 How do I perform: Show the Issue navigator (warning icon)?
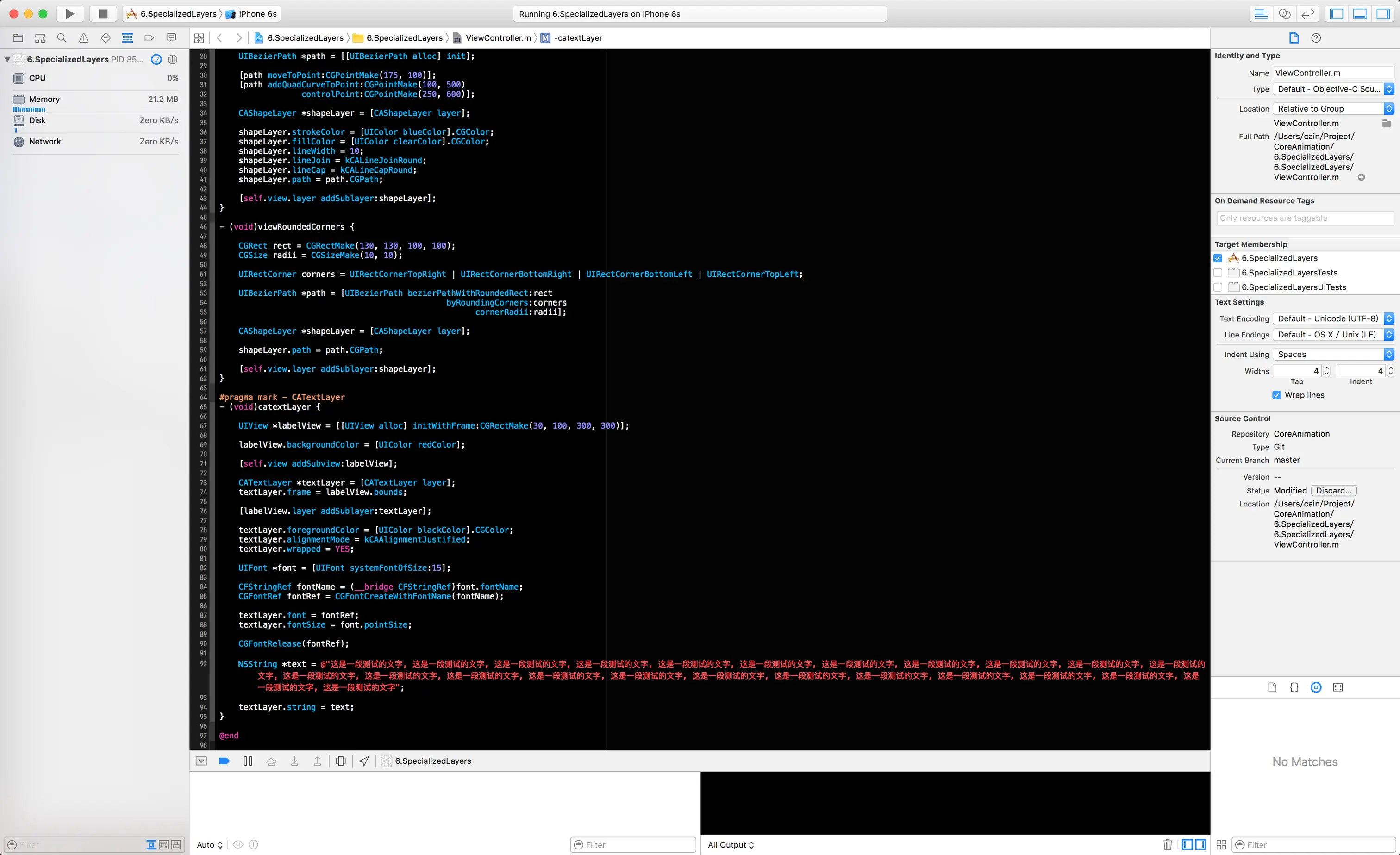coord(83,38)
